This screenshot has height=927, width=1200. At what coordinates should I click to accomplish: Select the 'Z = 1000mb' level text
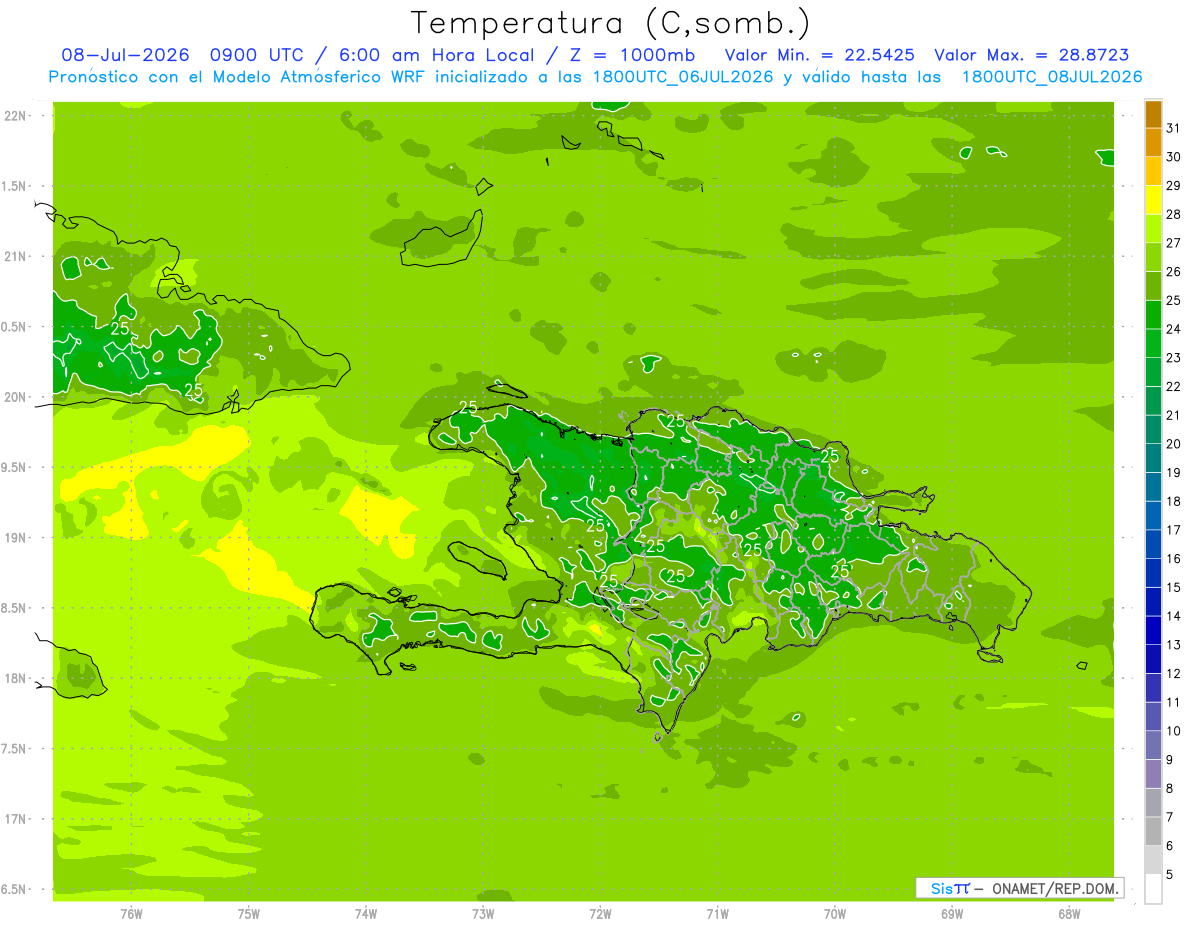click(x=632, y=55)
